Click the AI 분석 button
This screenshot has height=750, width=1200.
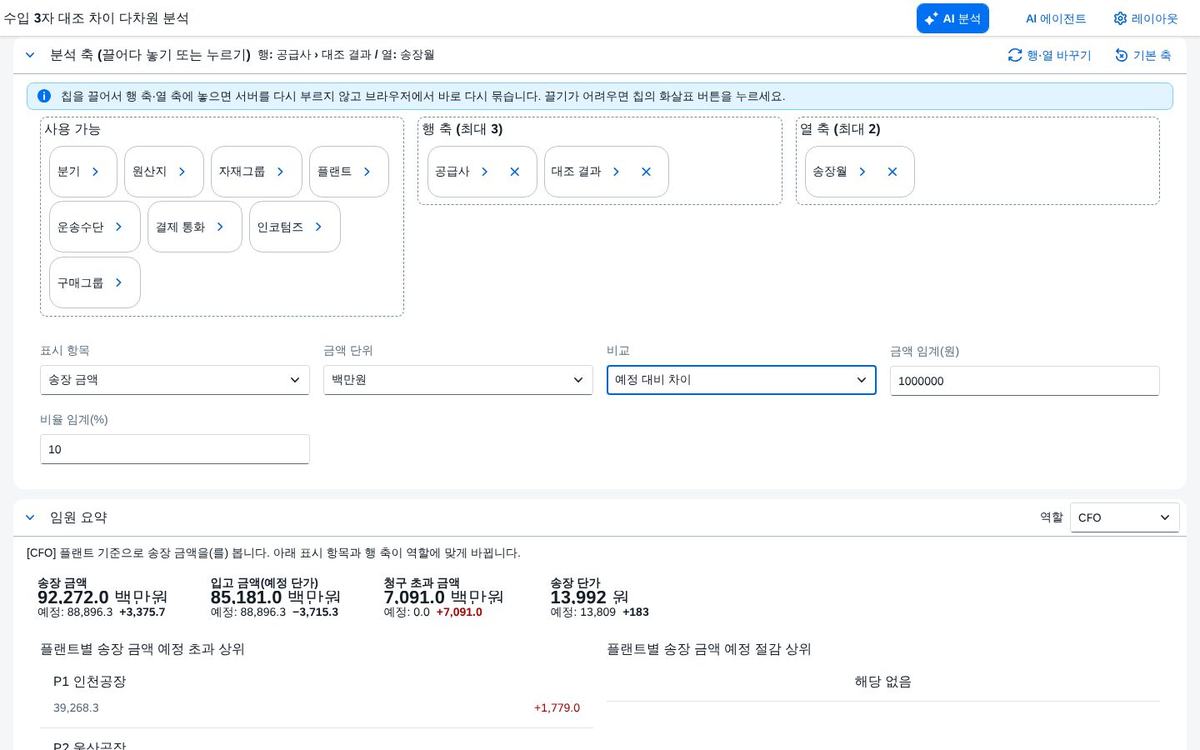tap(952, 18)
